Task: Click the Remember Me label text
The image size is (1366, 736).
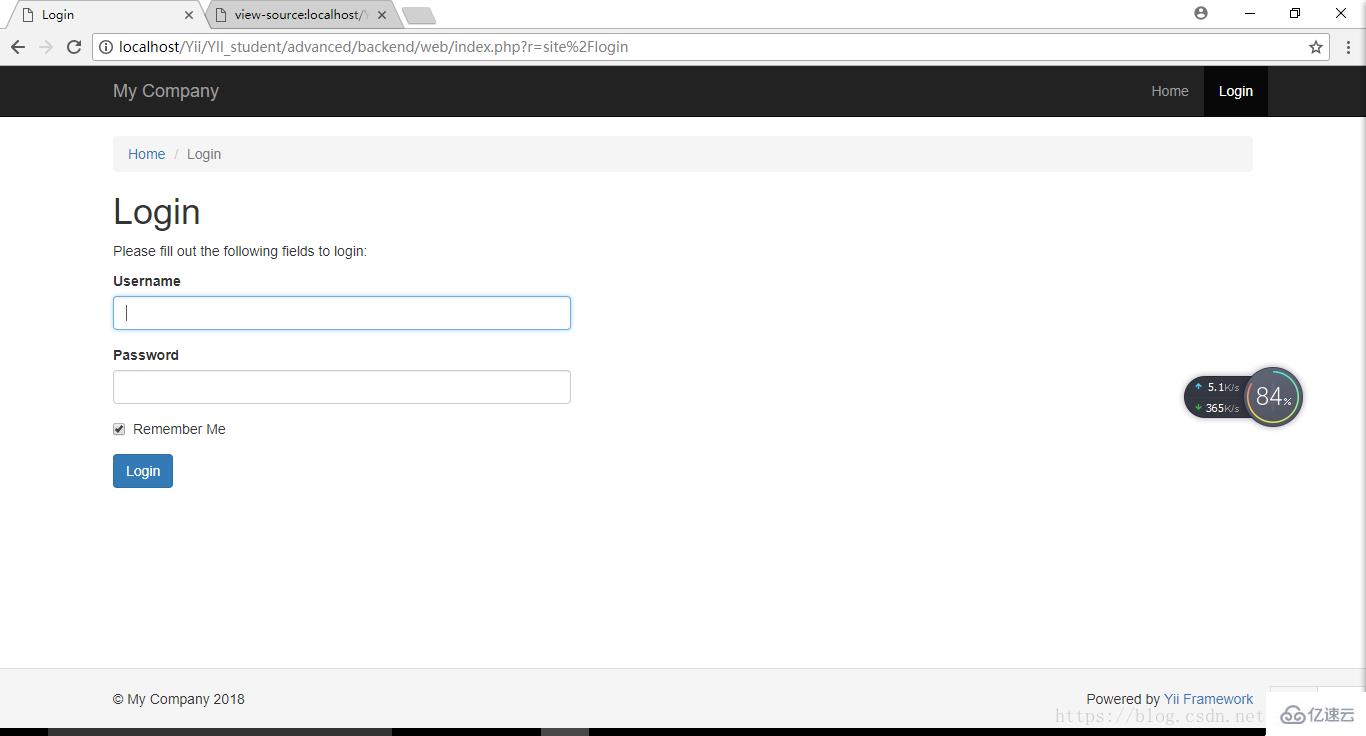Action: [179, 429]
